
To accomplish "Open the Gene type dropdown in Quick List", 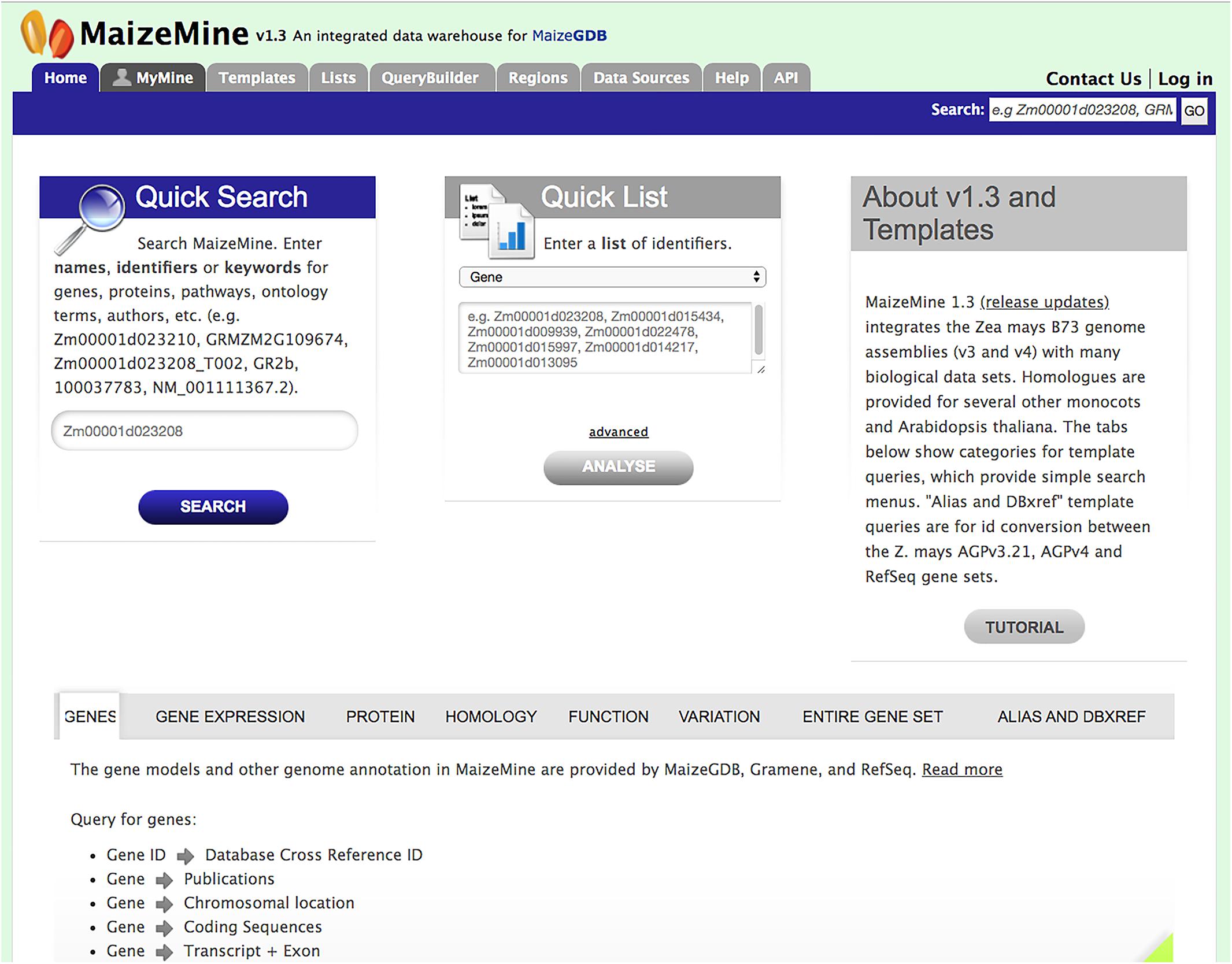I will 612,277.
